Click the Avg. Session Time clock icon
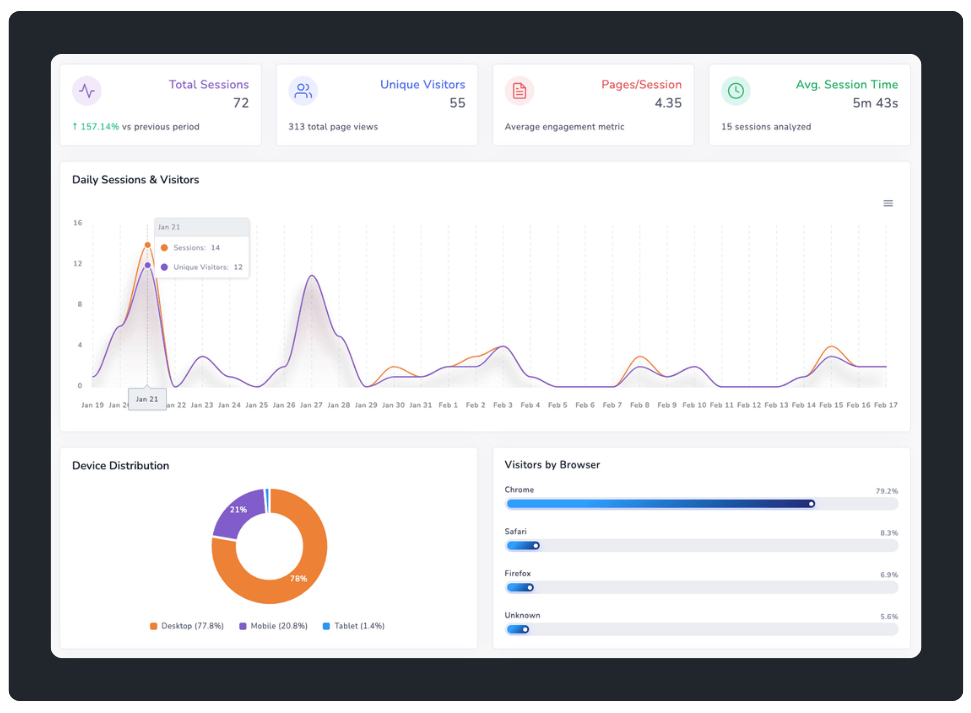This screenshot has width=971, height=713. point(737,91)
